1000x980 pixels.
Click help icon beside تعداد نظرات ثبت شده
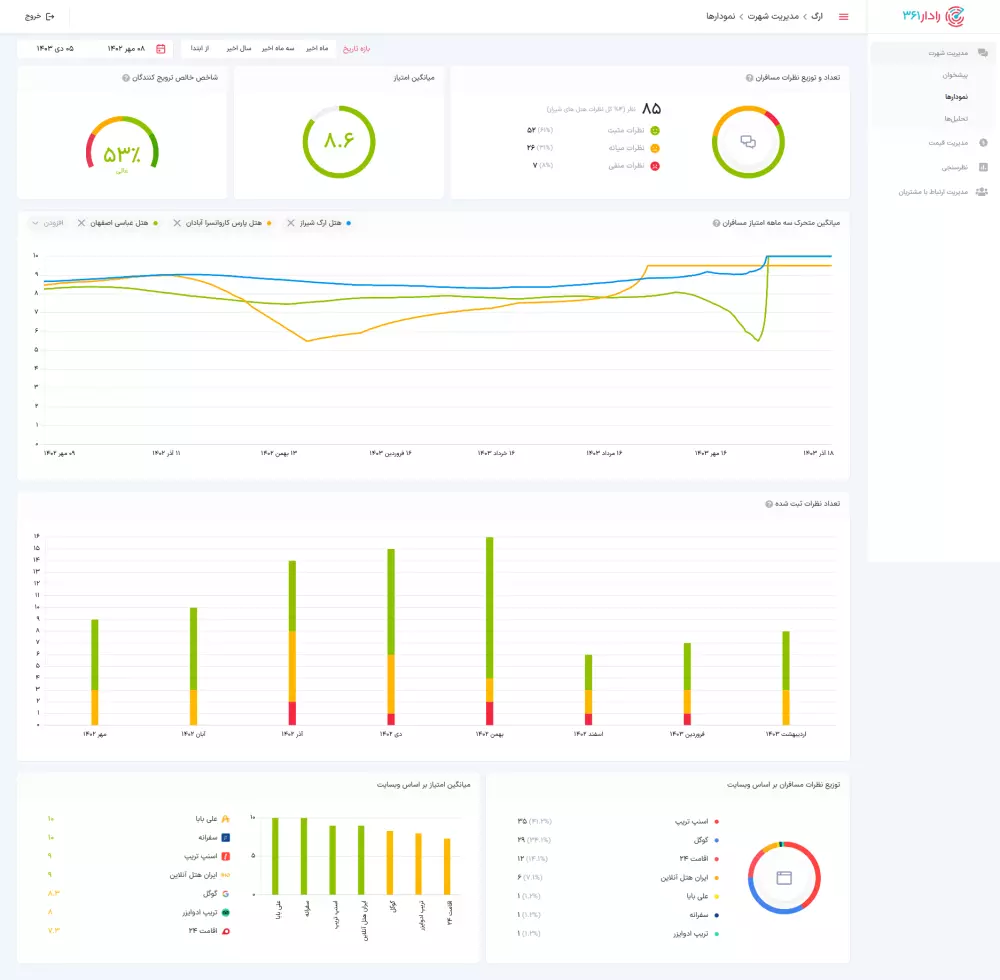(x=769, y=504)
